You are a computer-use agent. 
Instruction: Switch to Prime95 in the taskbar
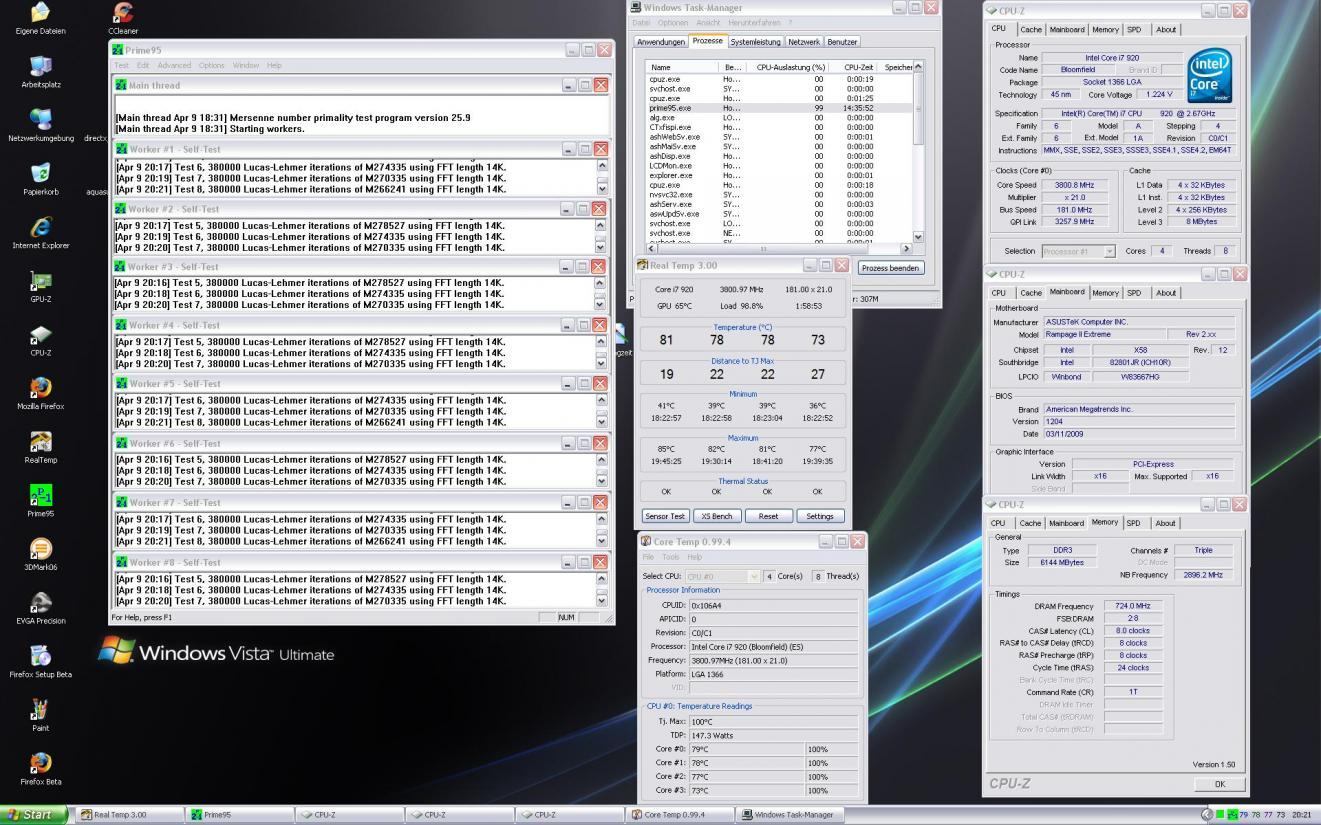click(241, 815)
